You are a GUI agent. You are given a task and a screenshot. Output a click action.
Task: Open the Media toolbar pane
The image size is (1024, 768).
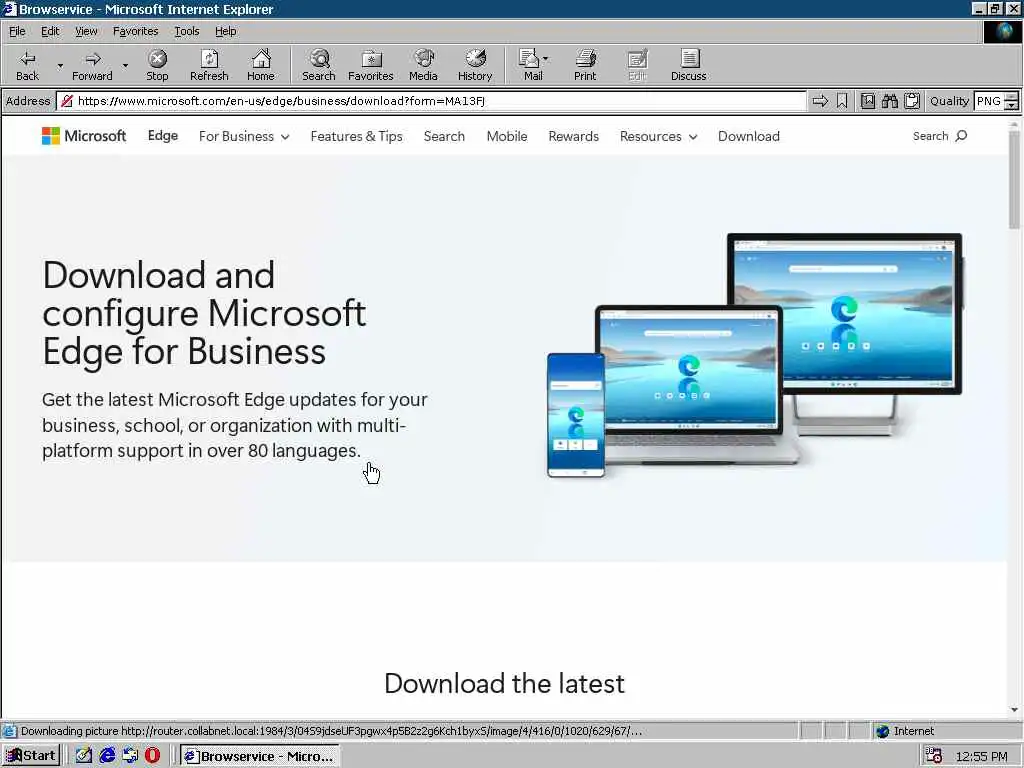click(423, 65)
